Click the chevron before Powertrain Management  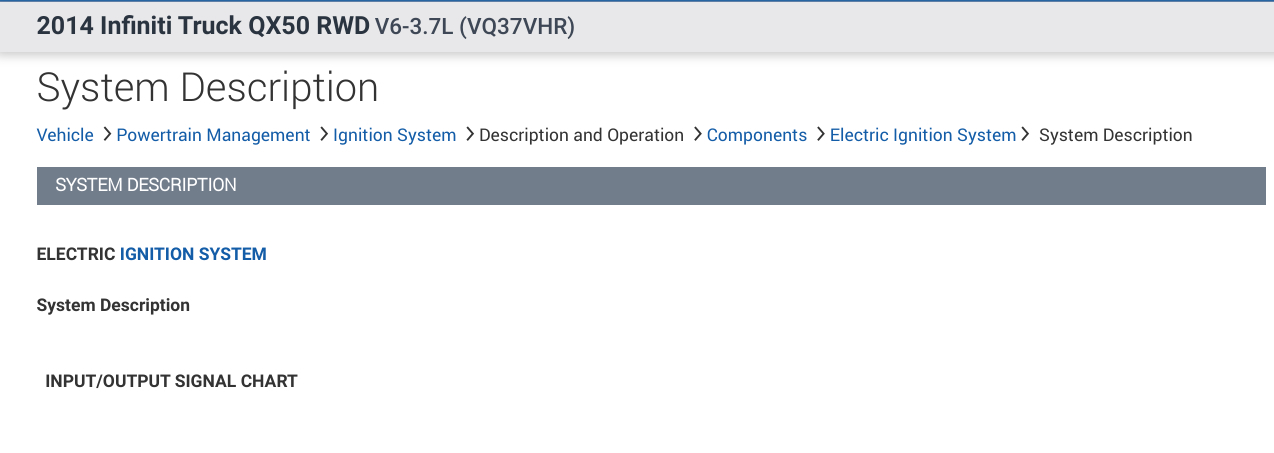tap(106, 134)
